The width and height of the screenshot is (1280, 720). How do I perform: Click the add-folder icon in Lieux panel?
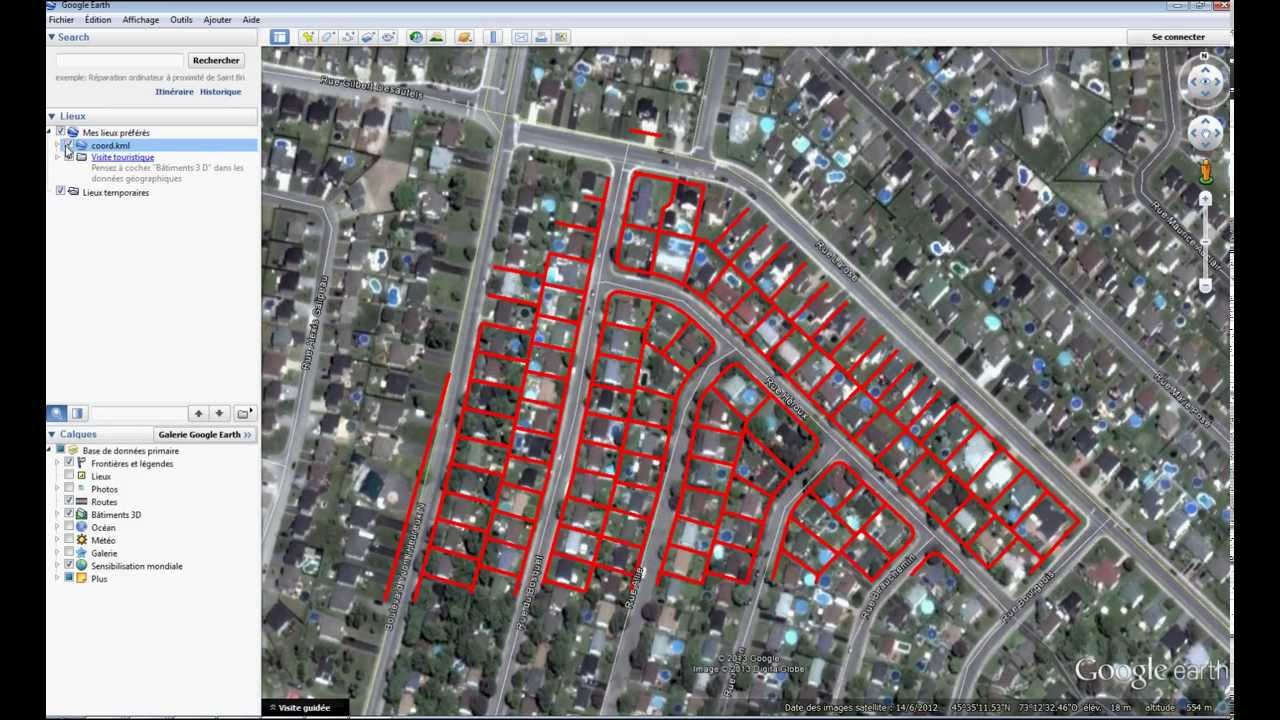tap(244, 413)
